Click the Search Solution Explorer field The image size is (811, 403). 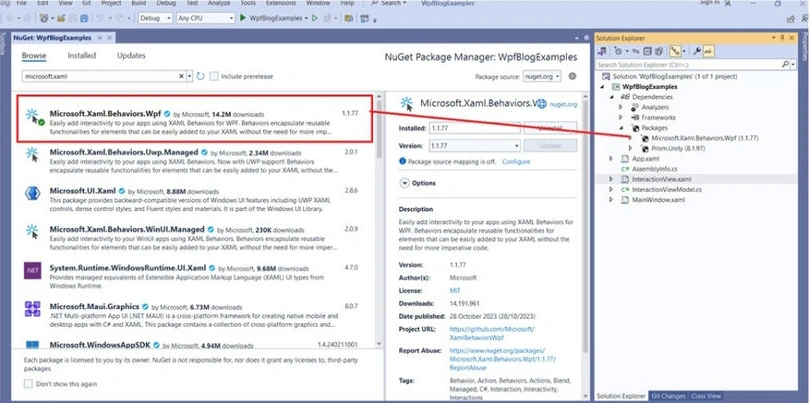click(688, 65)
